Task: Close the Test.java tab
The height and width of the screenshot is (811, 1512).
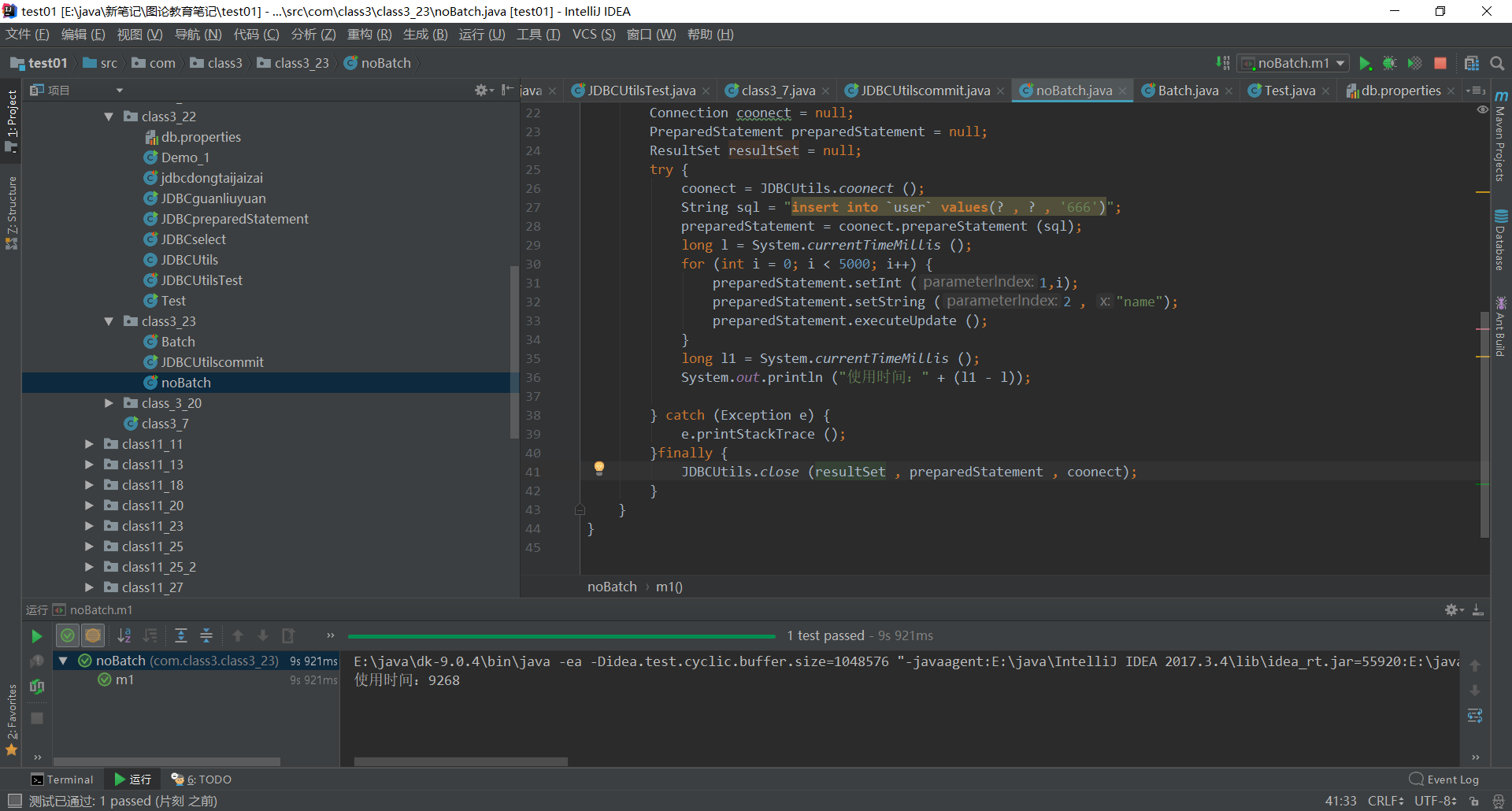Action: coord(1325,91)
